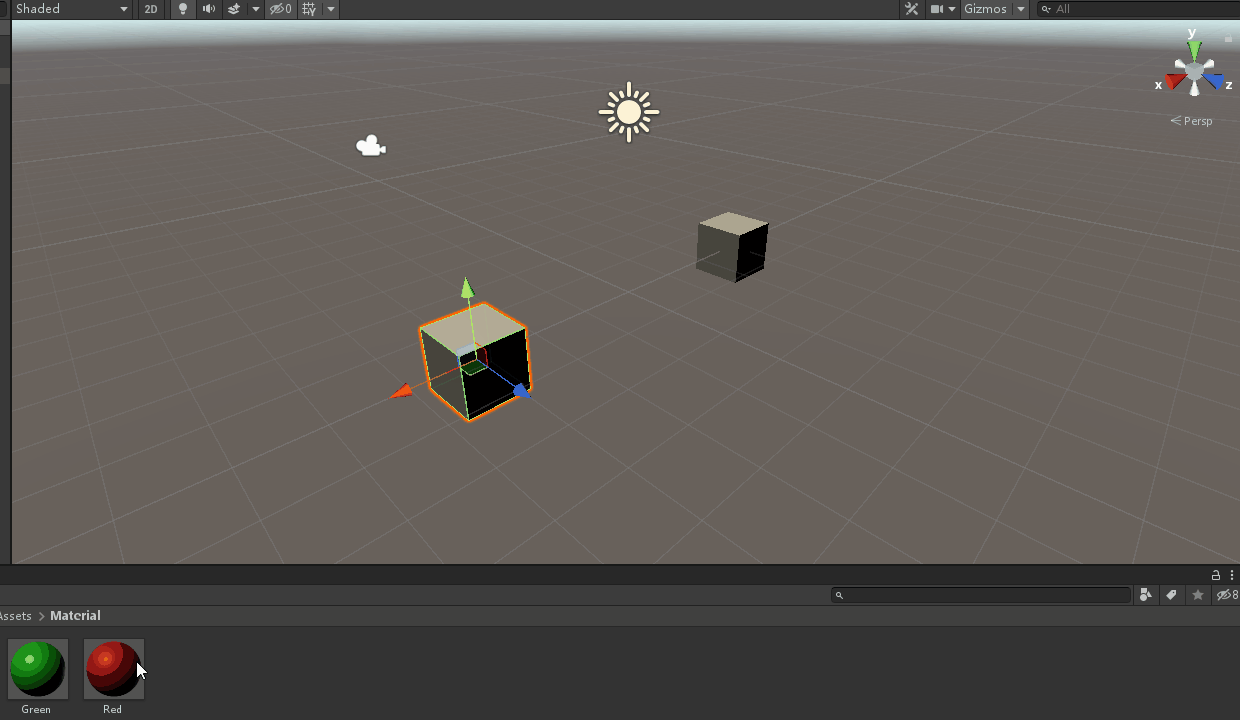The height and width of the screenshot is (720, 1240).
Task: Click the grid visibility icon
Action: [309, 9]
